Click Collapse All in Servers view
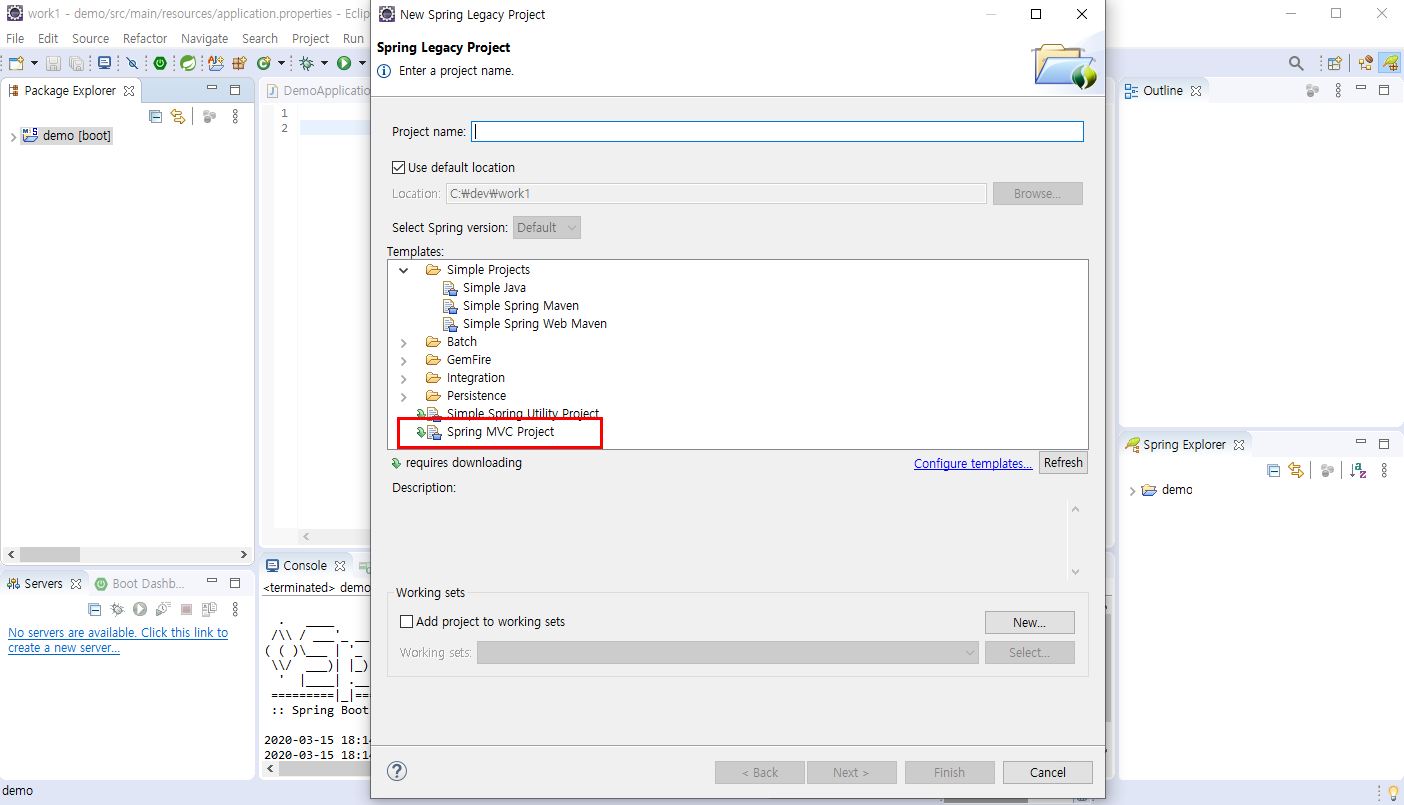Image resolution: width=1404 pixels, height=805 pixels. pyautogui.click(x=95, y=609)
